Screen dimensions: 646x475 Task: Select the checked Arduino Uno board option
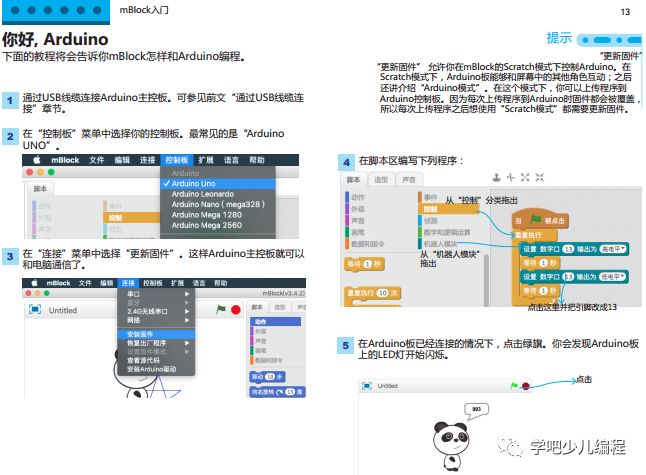click(218, 183)
